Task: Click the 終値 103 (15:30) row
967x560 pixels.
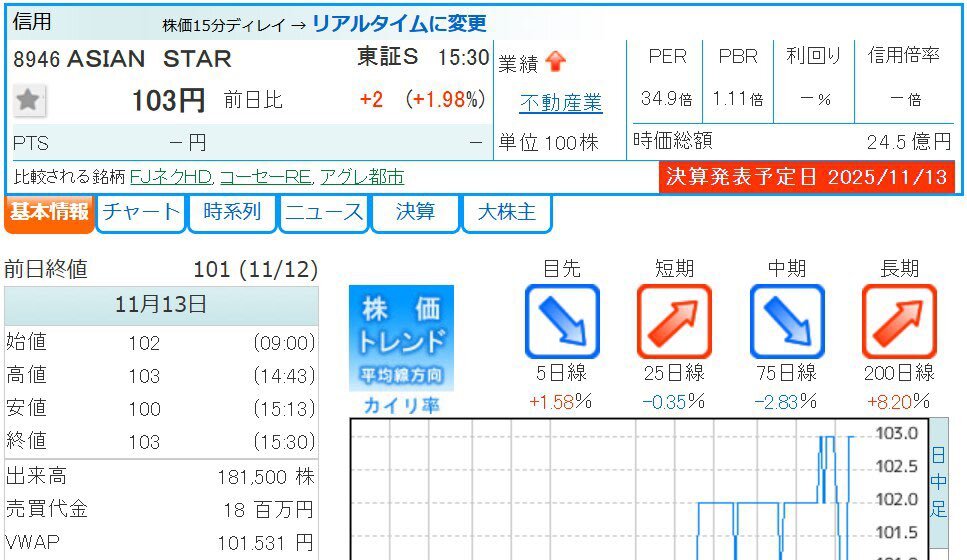Action: pos(162,441)
